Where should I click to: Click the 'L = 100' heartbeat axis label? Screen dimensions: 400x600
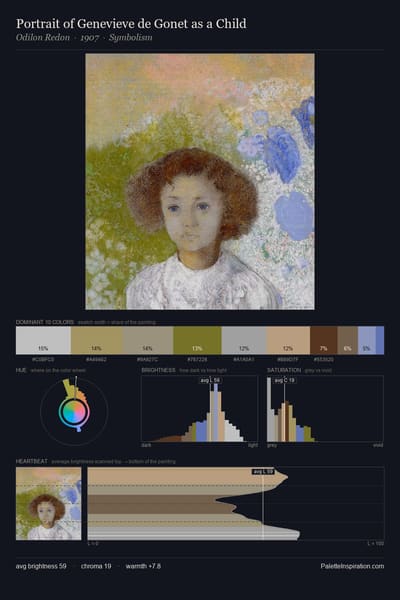pyautogui.click(x=376, y=543)
